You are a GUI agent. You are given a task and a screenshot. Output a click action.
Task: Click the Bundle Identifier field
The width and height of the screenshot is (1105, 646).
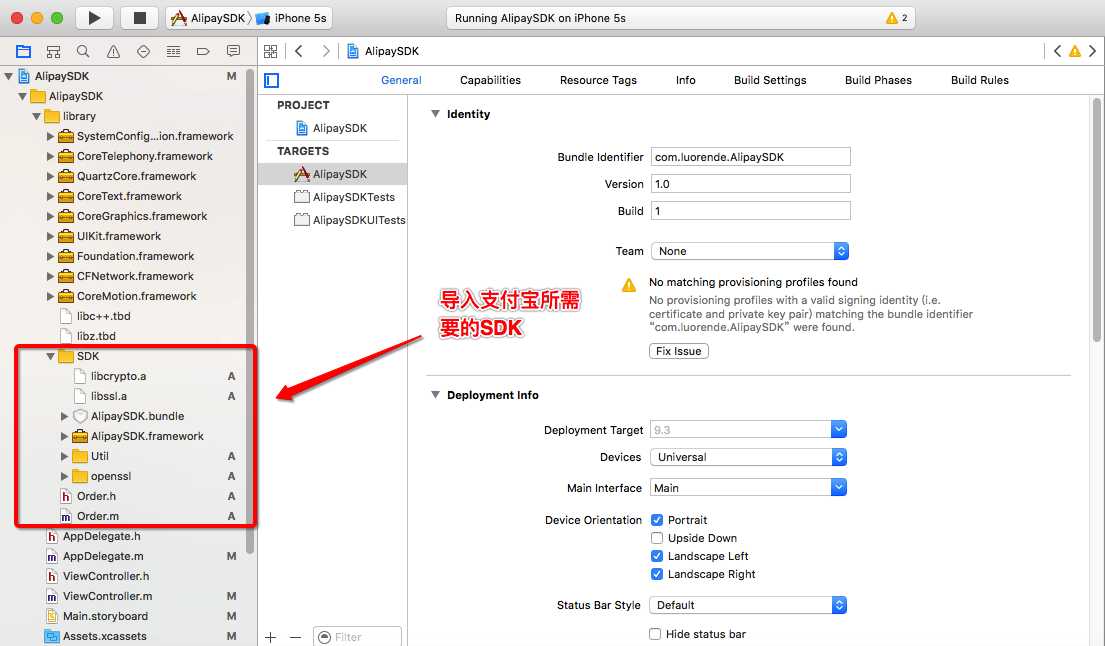click(x=751, y=156)
